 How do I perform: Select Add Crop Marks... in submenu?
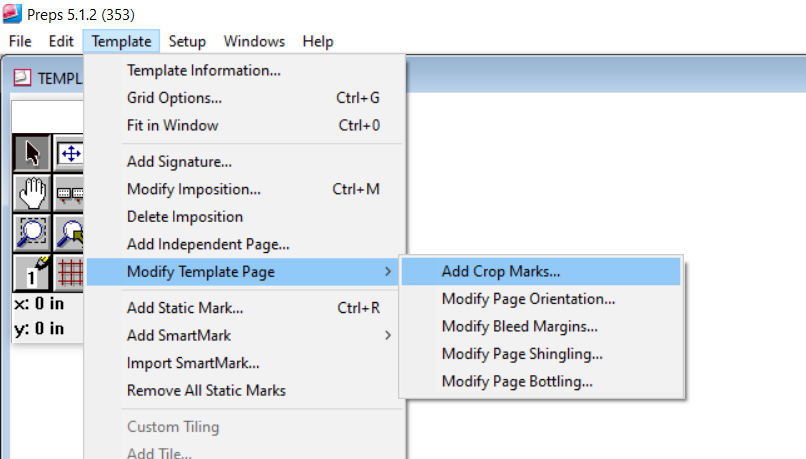coord(541,271)
